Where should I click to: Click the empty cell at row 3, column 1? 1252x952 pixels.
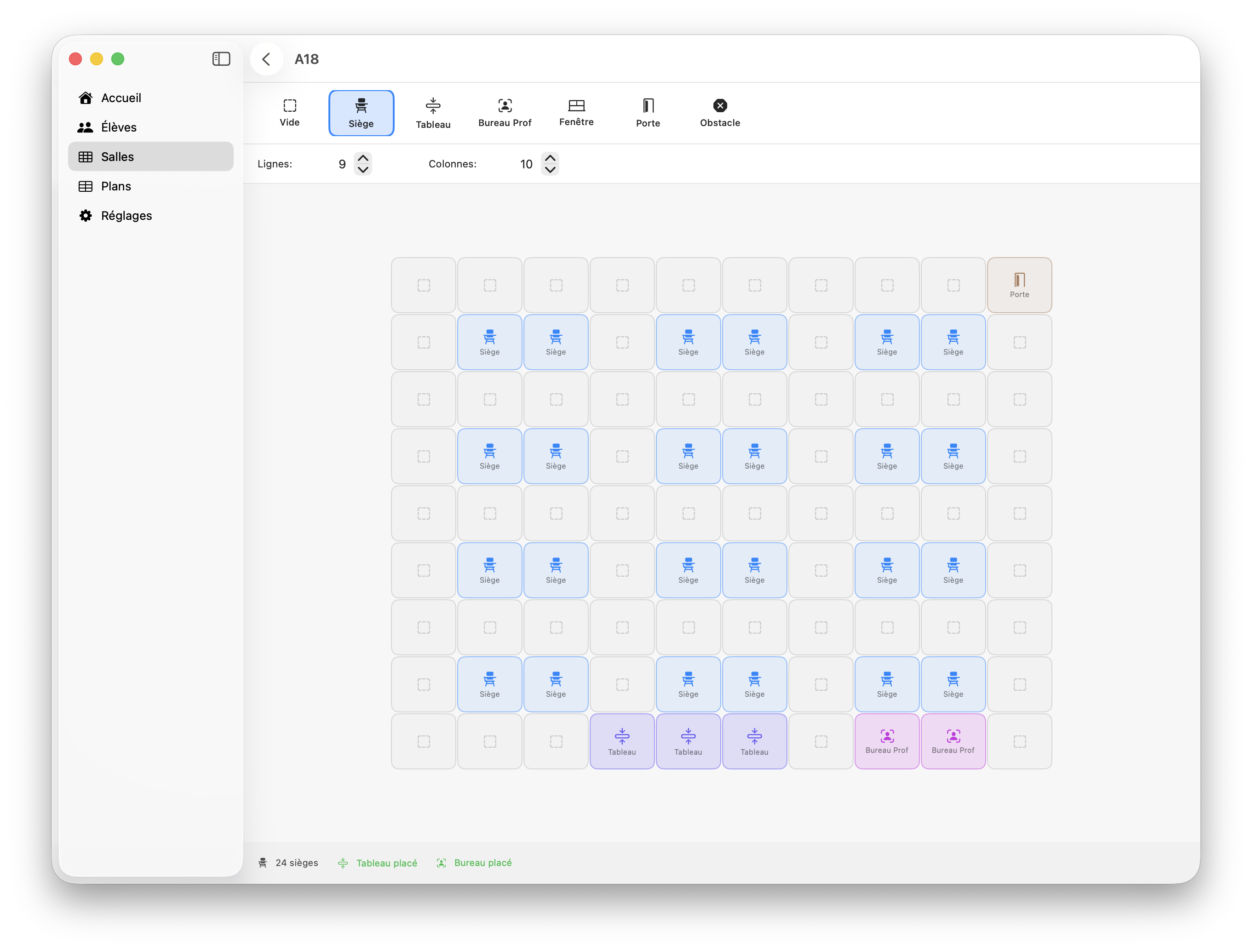point(423,400)
